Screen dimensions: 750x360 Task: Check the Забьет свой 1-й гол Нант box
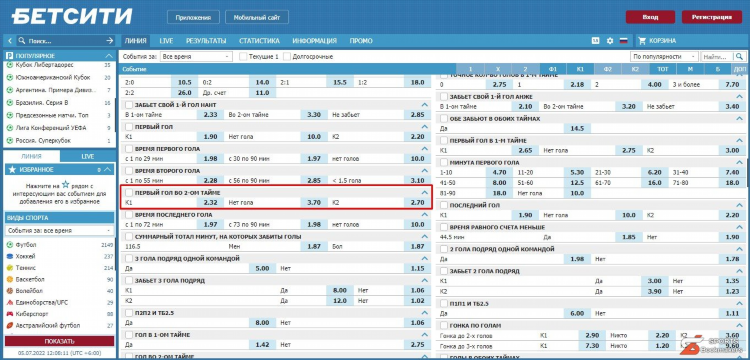tap(129, 105)
